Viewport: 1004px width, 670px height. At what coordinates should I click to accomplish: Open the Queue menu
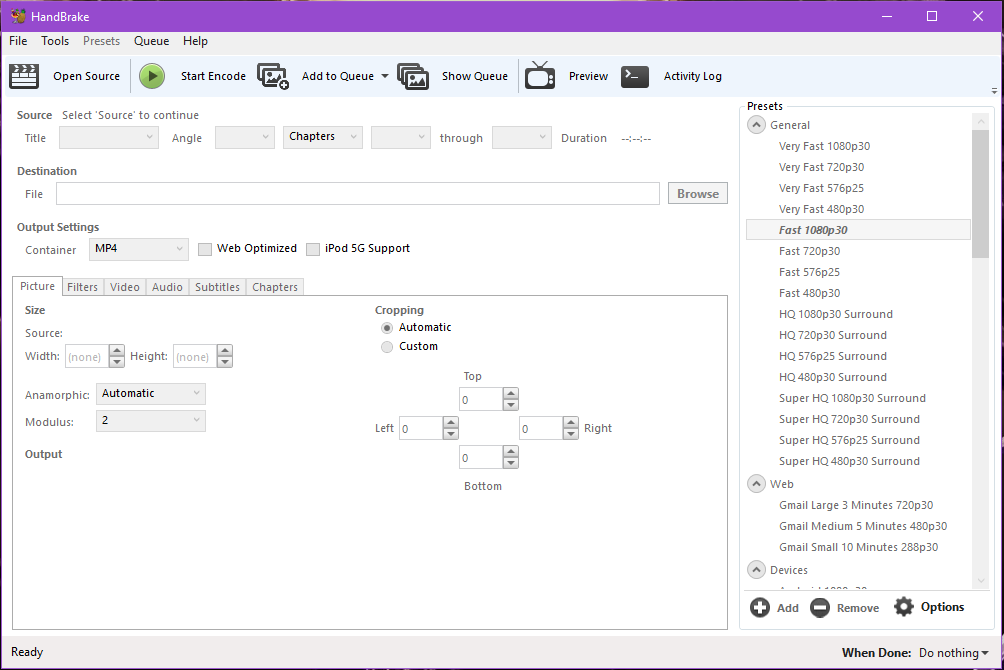click(x=151, y=41)
